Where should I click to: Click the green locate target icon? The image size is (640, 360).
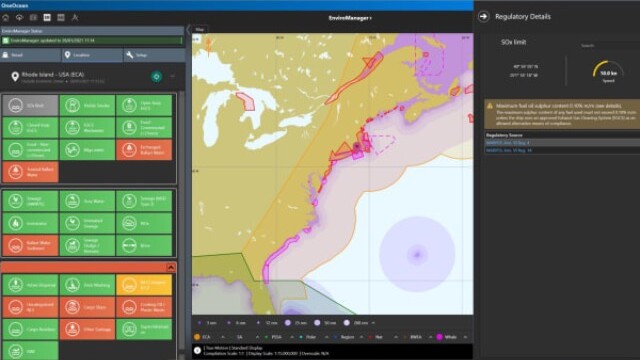pos(156,76)
